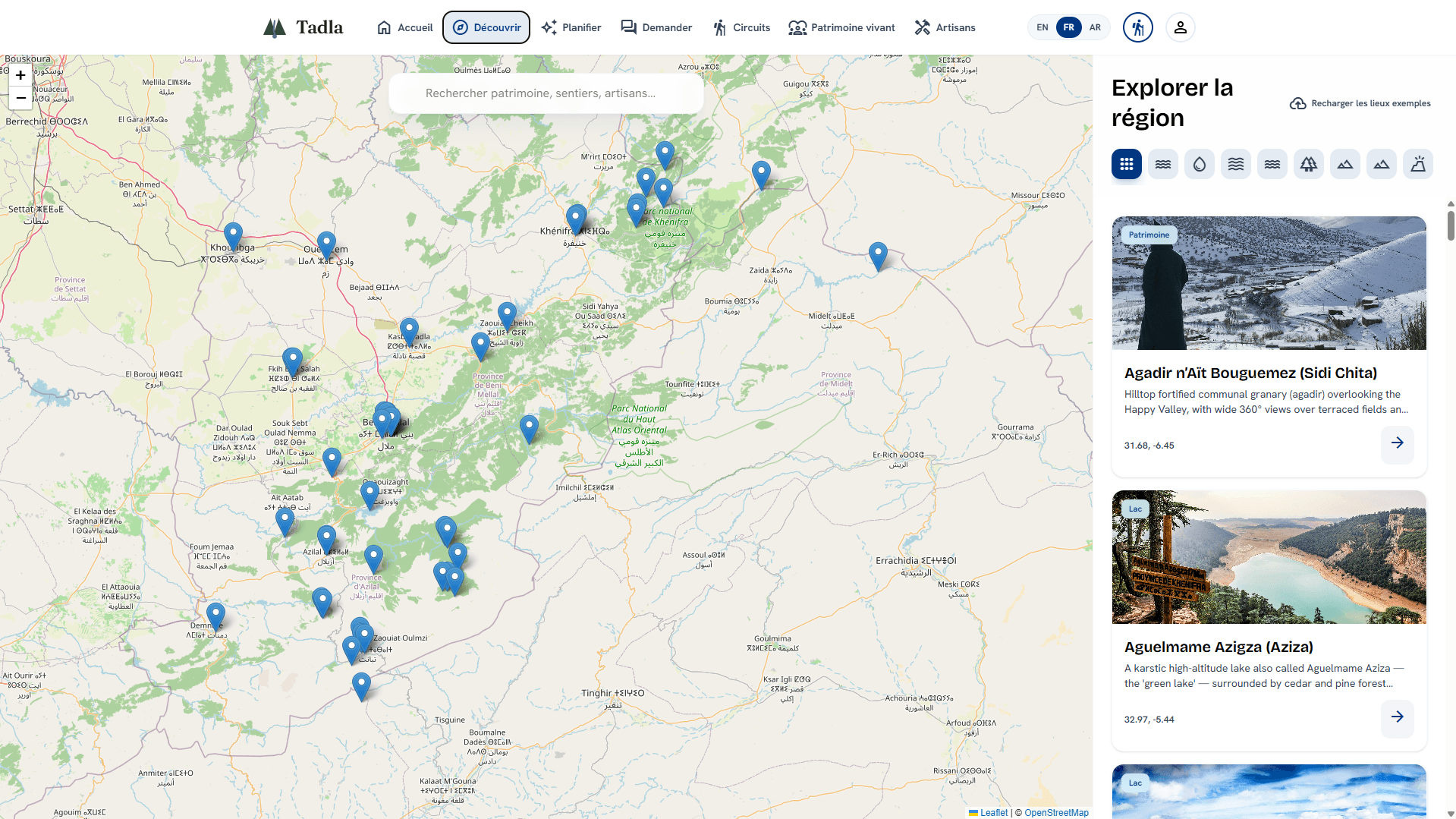Click the map marker at Oued Zem
Image resolution: width=1456 pixels, height=819 pixels.
pos(326,247)
